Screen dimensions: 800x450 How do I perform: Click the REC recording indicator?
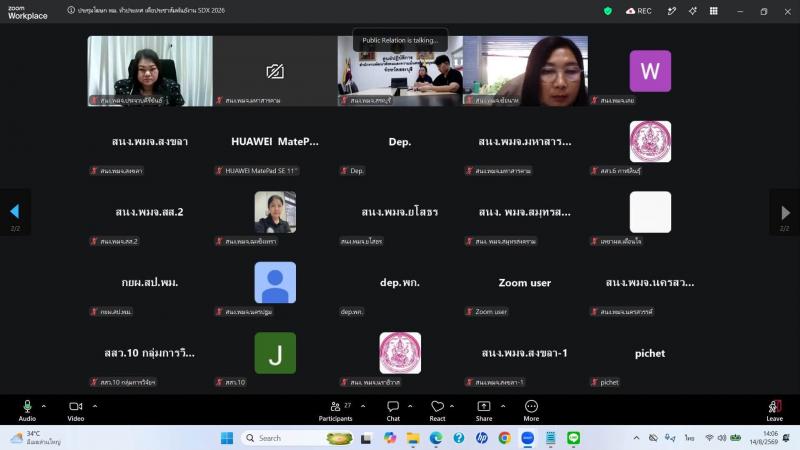pos(639,11)
